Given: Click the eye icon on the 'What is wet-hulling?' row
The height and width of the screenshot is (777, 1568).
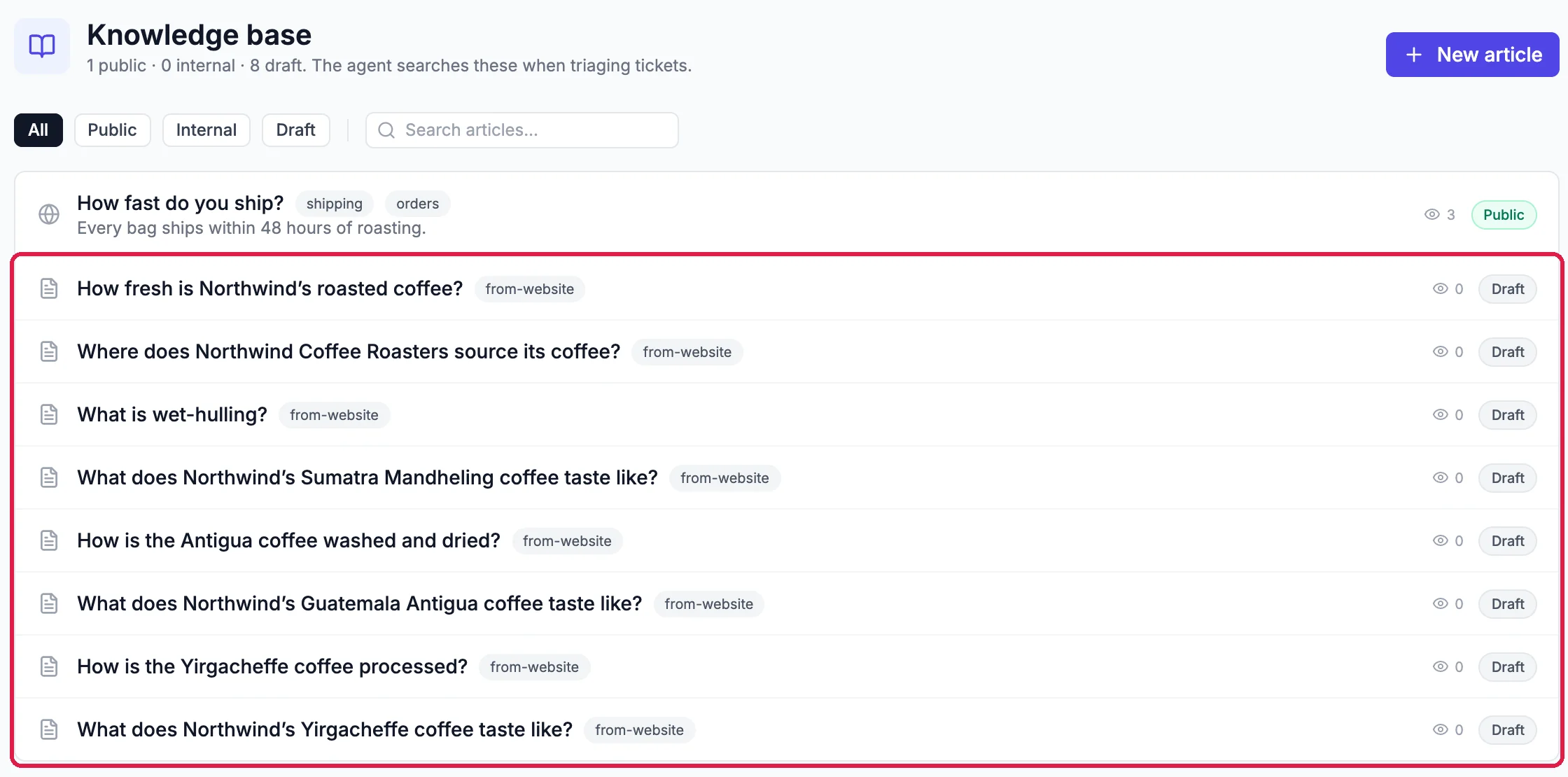Looking at the screenshot, I should pyautogui.click(x=1441, y=414).
